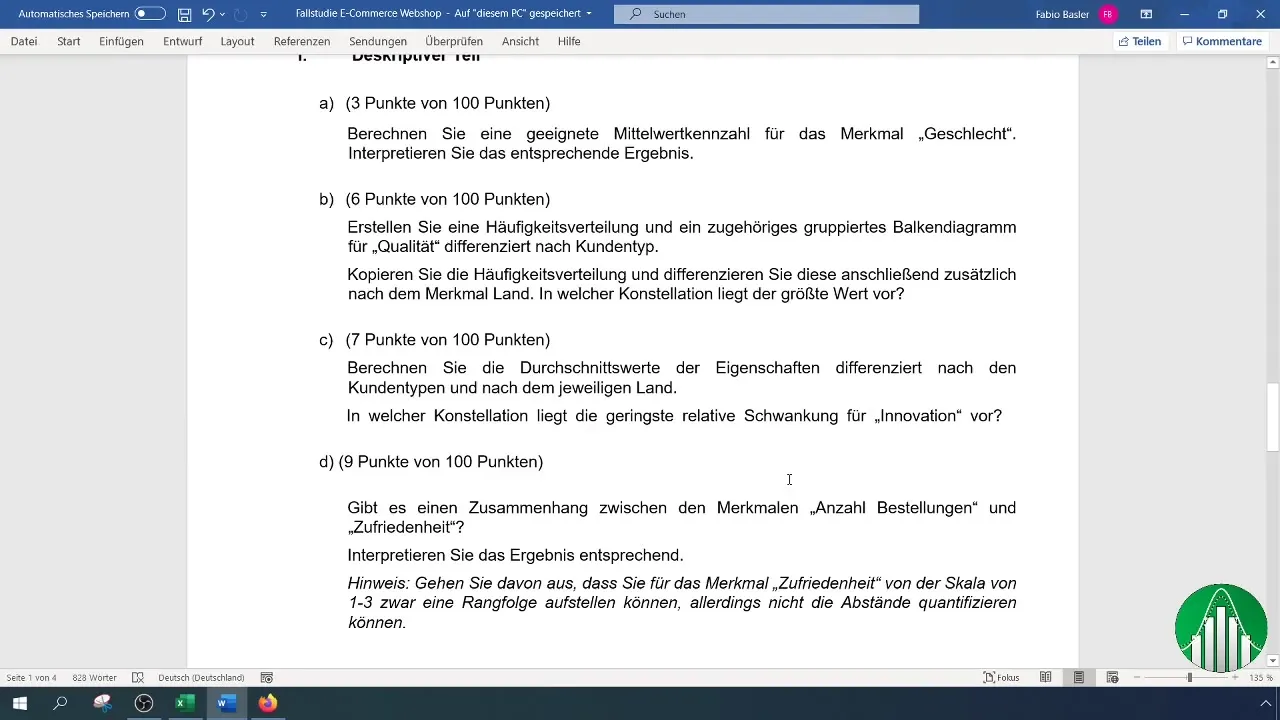This screenshot has height=720, width=1280.
Task: Click the text "(6 Punkte von 100 Punkten)"
Action: [448, 199]
